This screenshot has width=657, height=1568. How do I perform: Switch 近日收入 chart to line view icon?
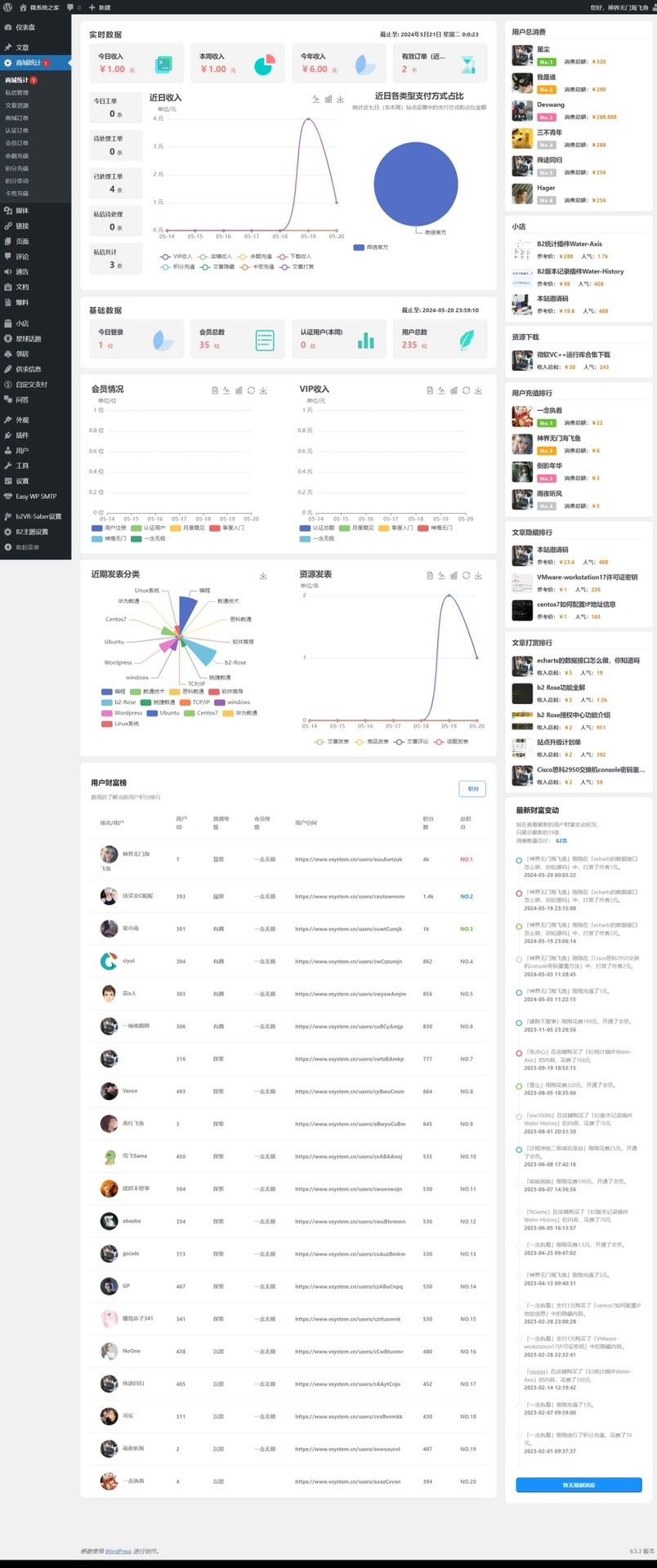click(x=316, y=99)
